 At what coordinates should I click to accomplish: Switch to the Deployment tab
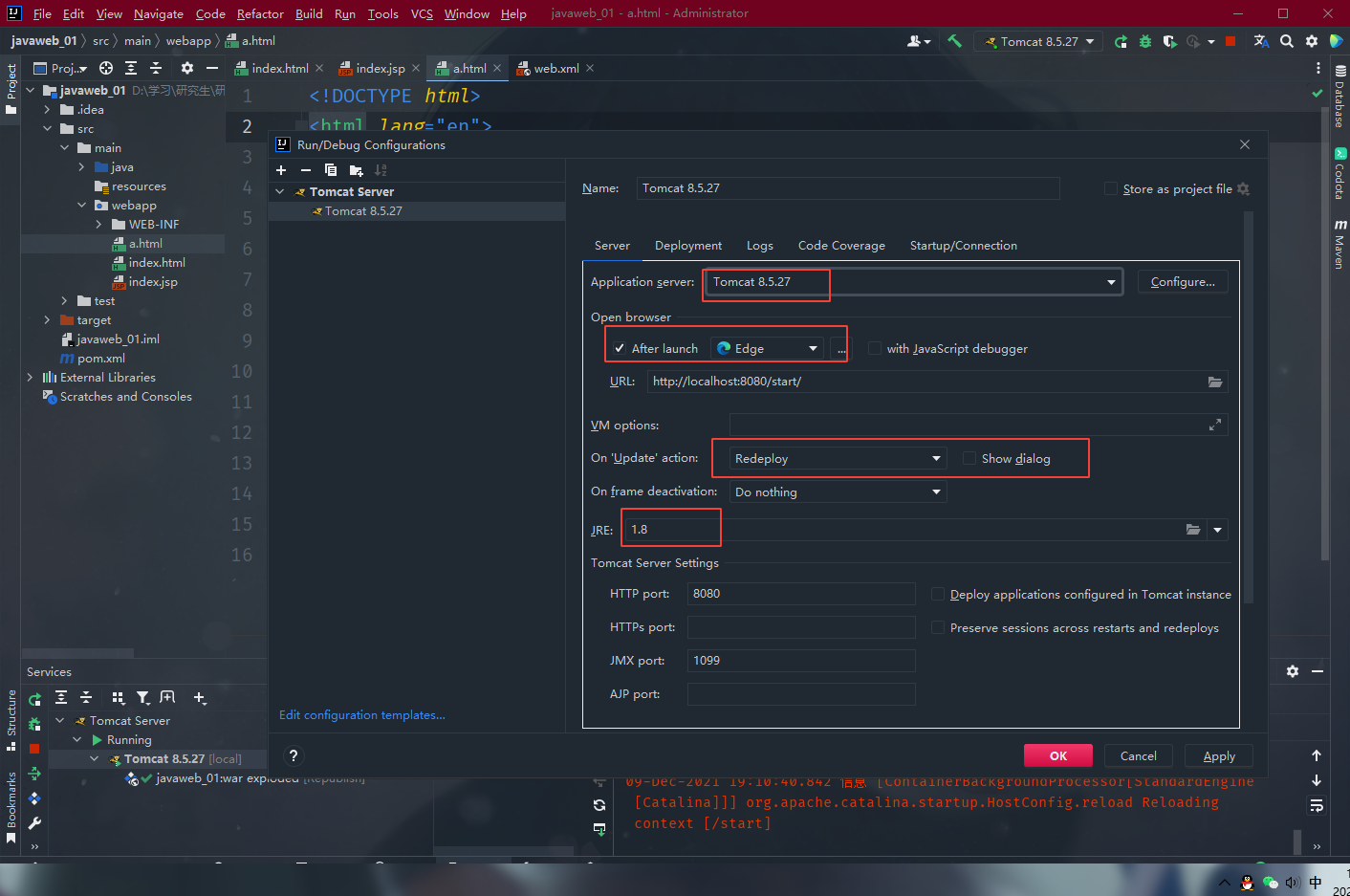click(x=688, y=246)
